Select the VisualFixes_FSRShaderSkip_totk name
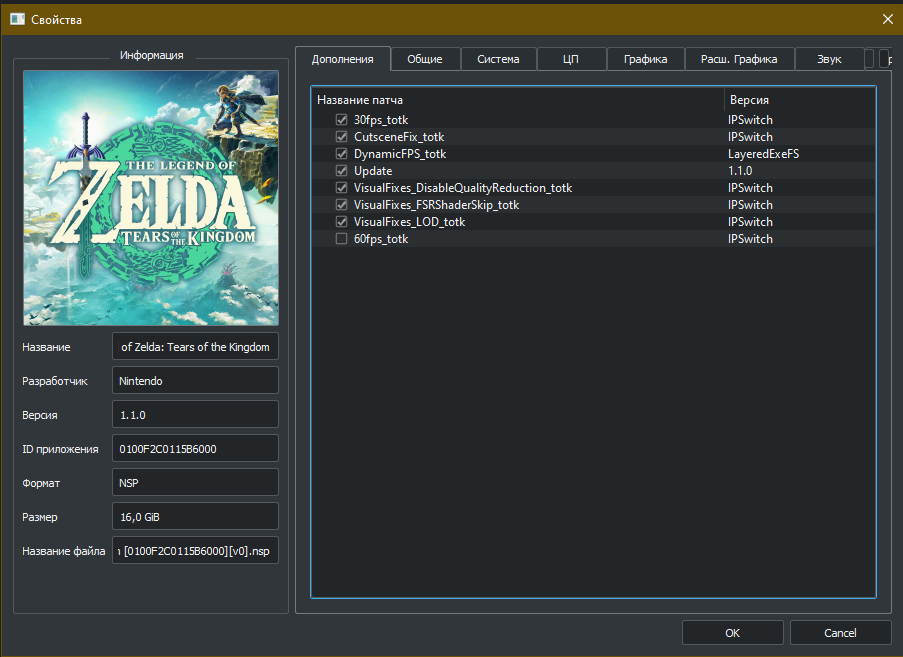The width and height of the screenshot is (903, 657). coord(437,205)
